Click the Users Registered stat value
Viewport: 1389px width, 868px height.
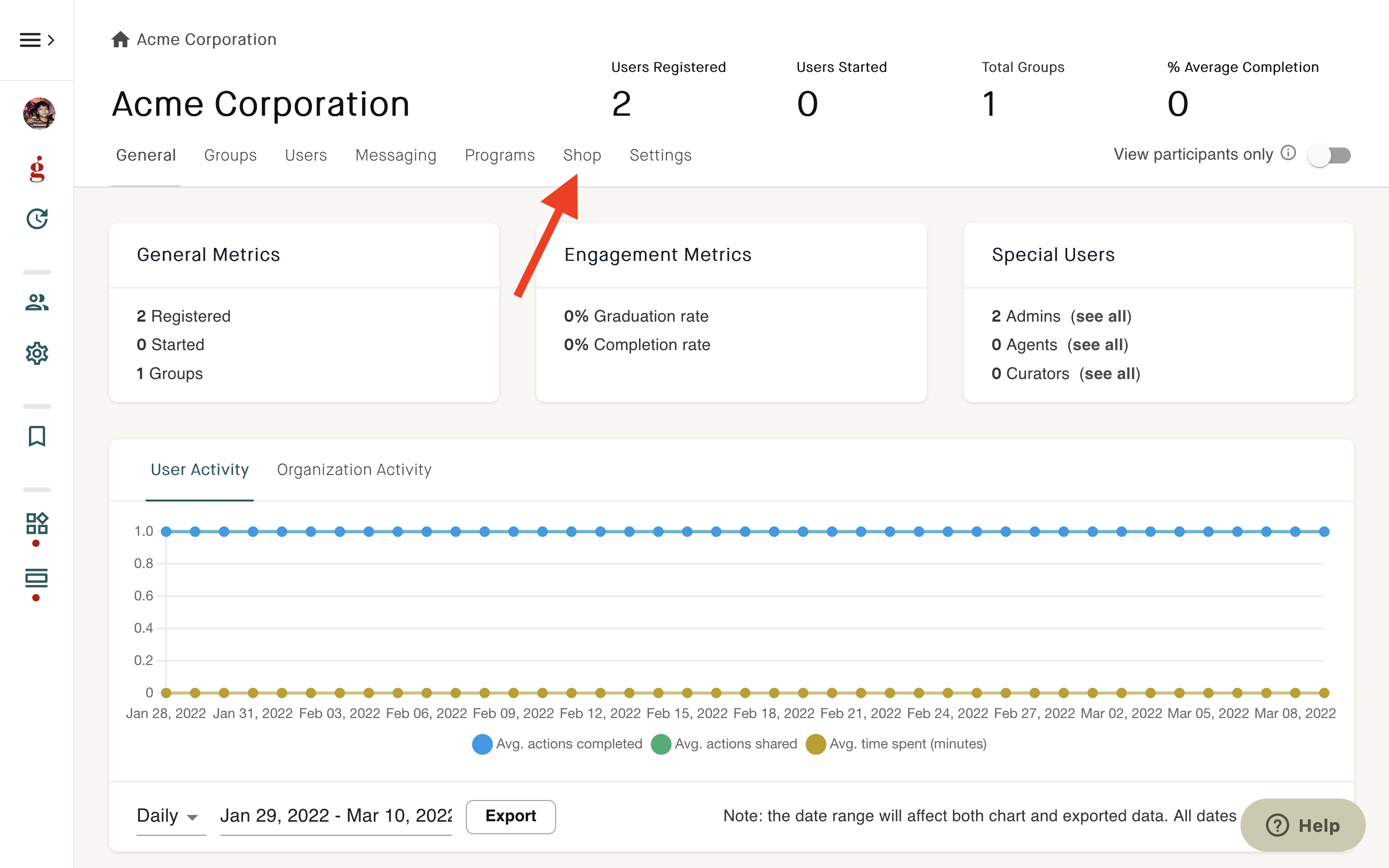tap(621, 104)
